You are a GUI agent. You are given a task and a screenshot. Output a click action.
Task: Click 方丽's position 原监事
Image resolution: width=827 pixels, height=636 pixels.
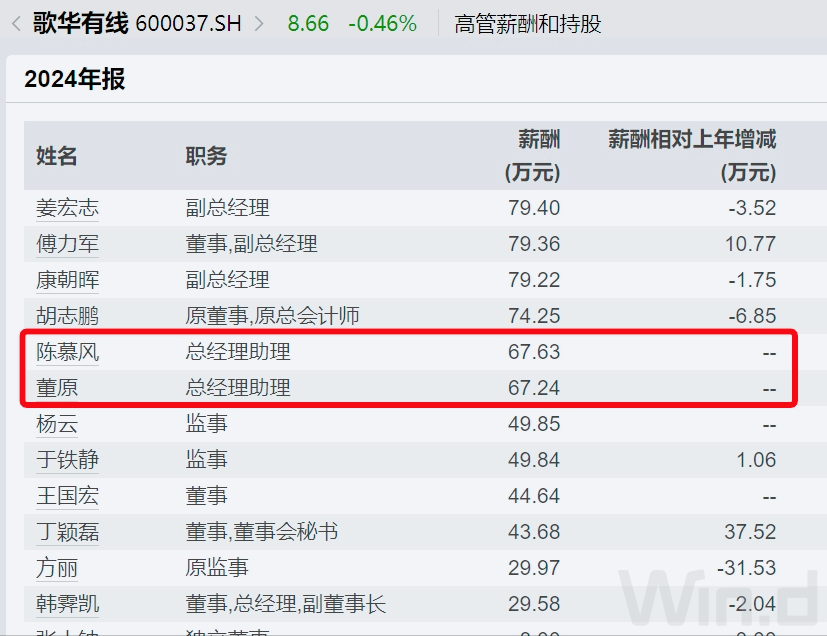click(x=217, y=568)
